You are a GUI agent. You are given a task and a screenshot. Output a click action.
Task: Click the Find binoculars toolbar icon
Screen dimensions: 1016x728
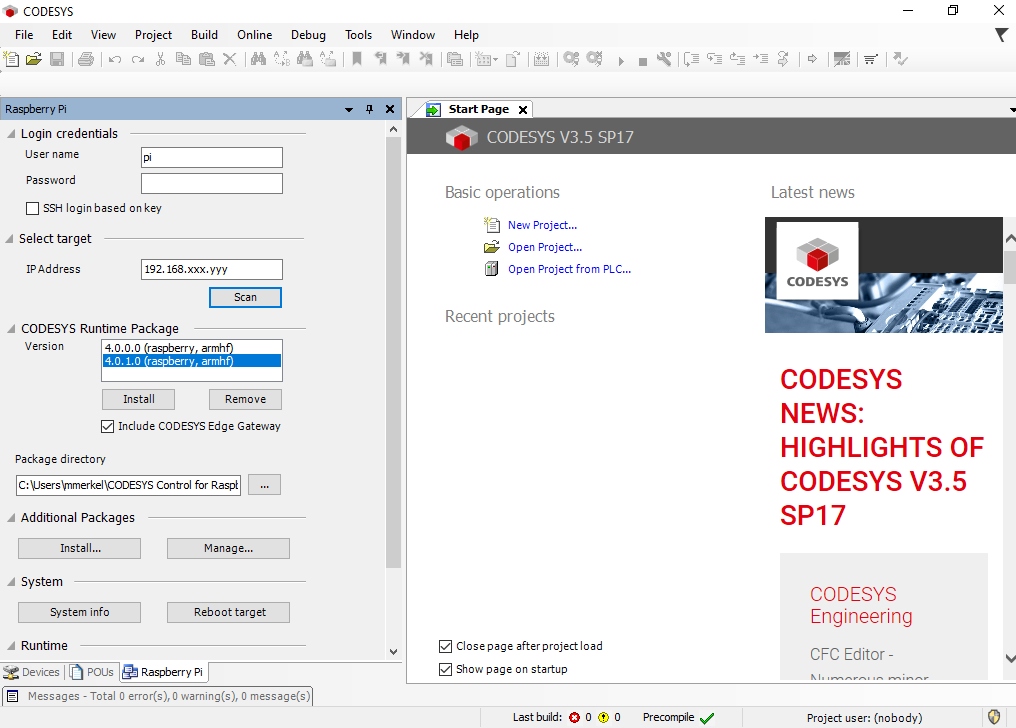pos(258,59)
